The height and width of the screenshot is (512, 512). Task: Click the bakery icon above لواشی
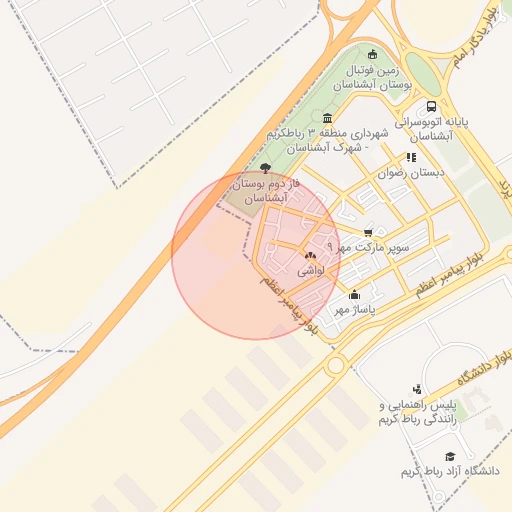[310, 256]
